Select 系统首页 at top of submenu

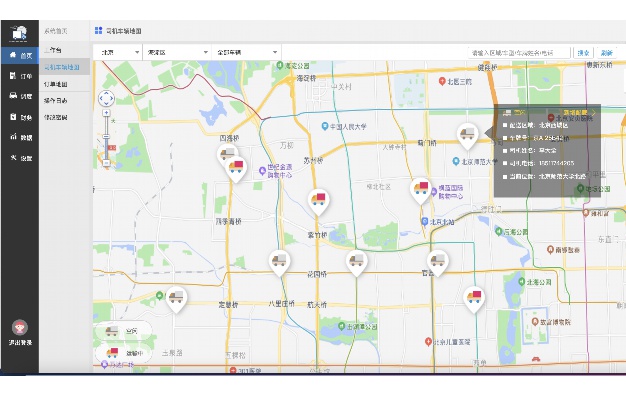[x=55, y=31]
